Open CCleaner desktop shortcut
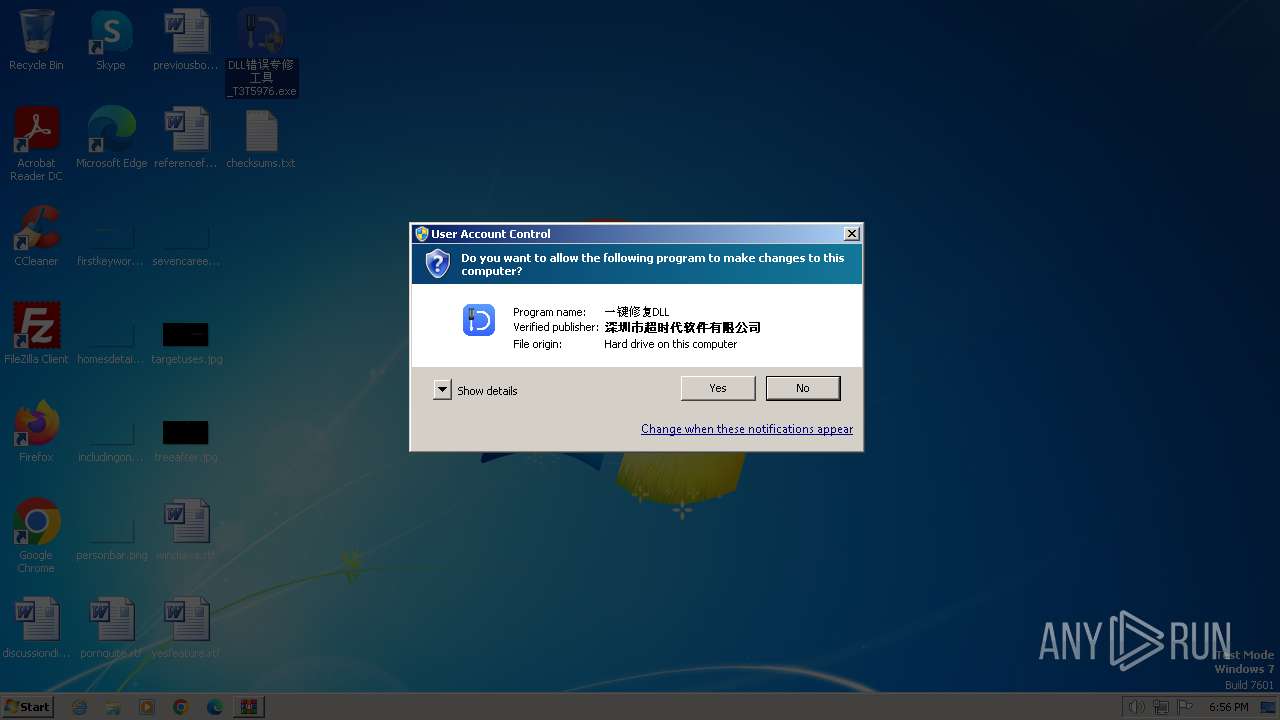 point(36,235)
